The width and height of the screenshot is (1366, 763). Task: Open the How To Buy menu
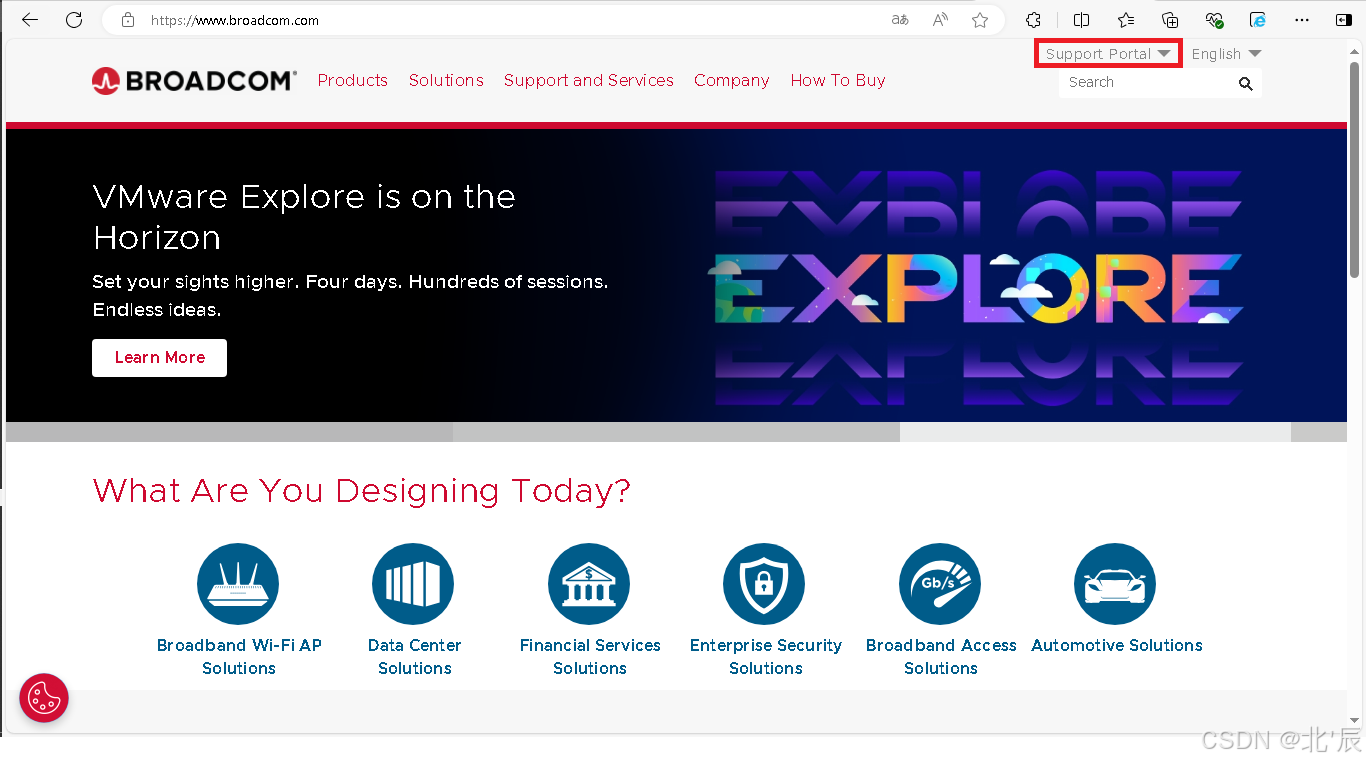[x=838, y=80]
